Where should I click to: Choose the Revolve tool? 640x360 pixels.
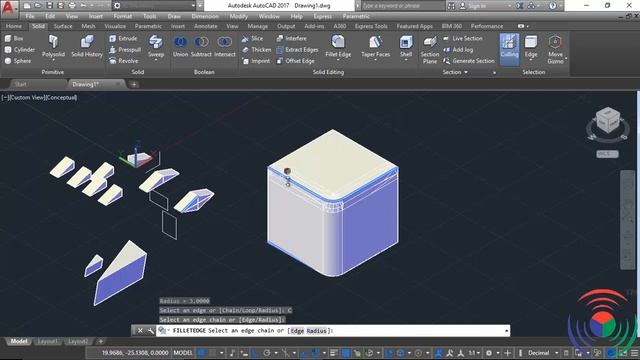(x=124, y=61)
